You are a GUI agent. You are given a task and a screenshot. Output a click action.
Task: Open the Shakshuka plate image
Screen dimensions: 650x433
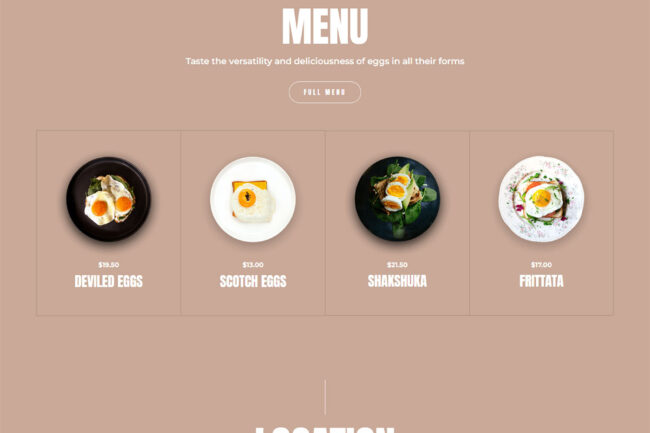coord(397,199)
